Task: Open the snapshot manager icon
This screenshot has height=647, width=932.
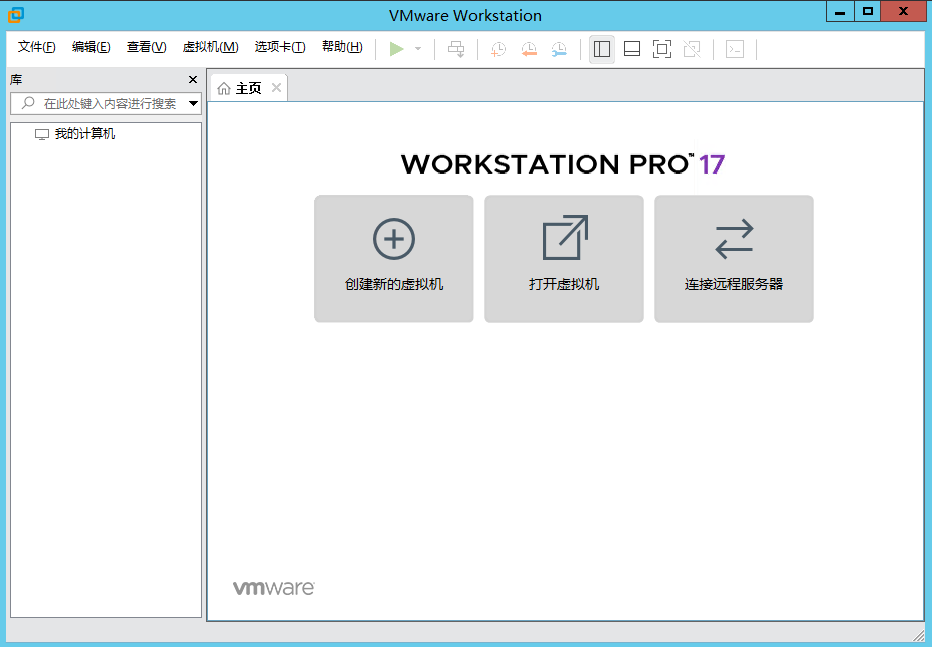Action: tap(559, 49)
